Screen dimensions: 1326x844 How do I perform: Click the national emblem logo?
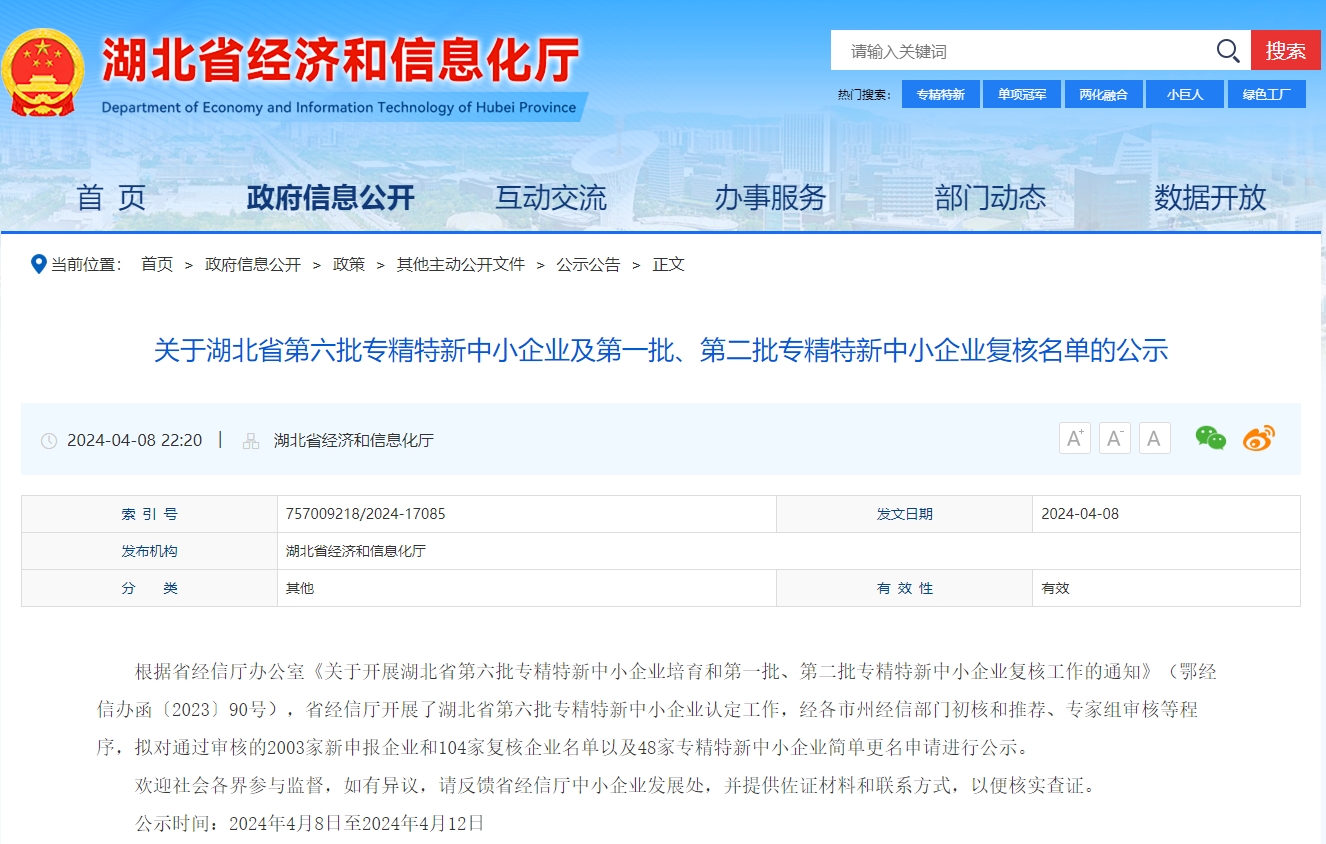pyautogui.click(x=43, y=72)
